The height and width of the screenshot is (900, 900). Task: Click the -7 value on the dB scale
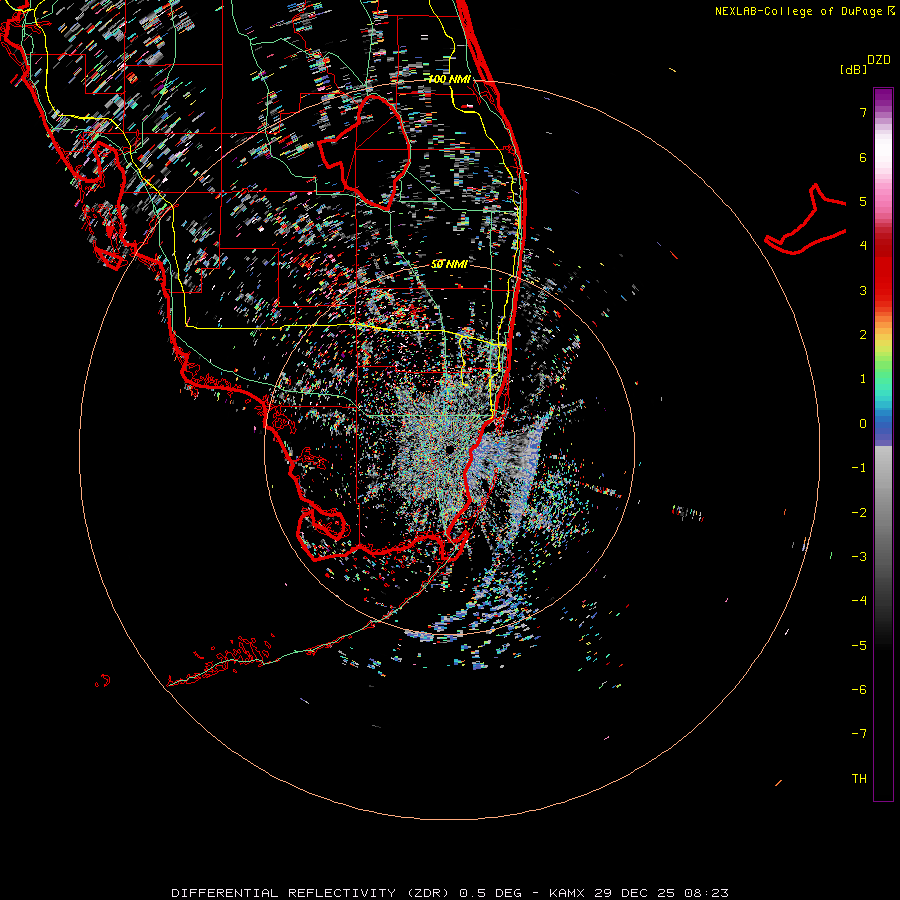[x=859, y=734]
